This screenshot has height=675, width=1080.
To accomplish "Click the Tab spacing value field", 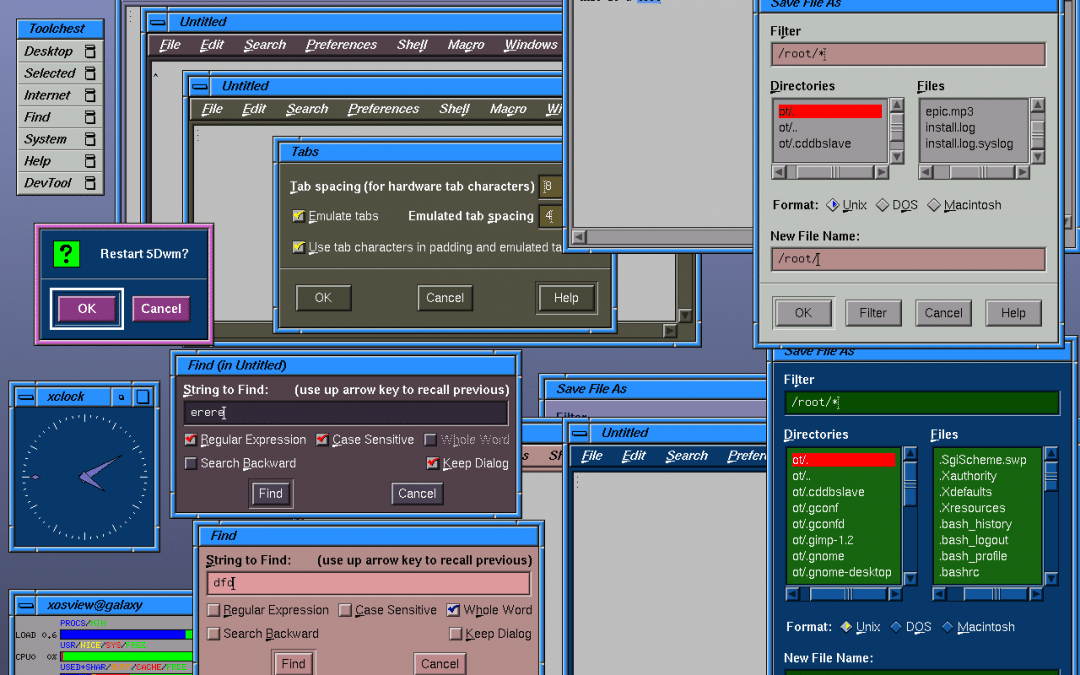I will coord(550,187).
